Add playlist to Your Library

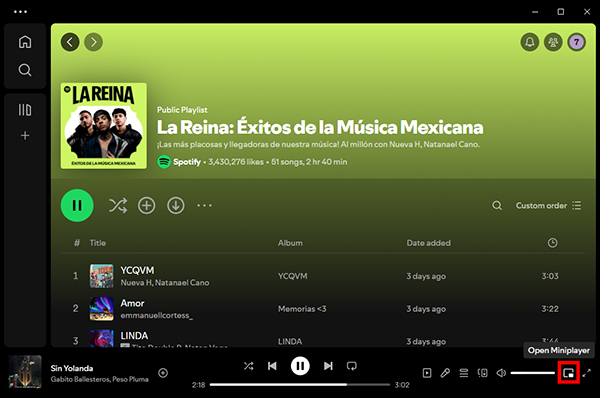(147, 206)
